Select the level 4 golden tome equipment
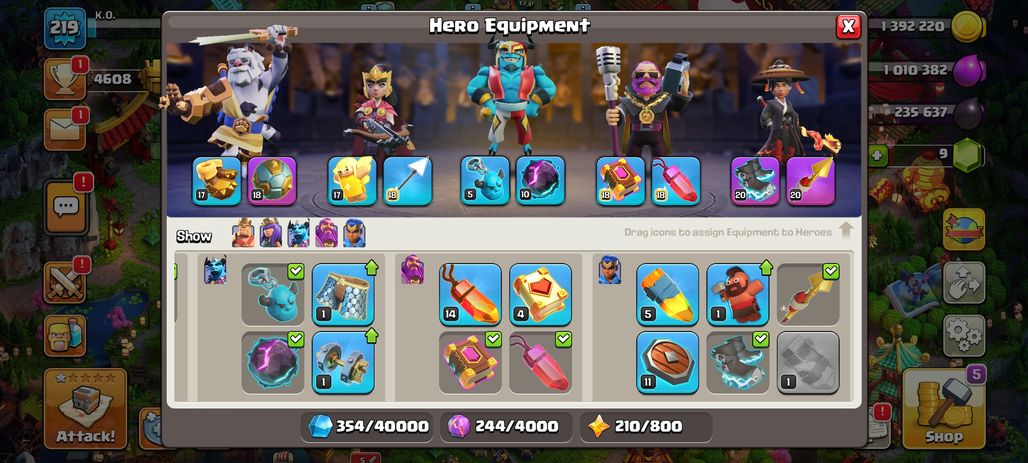This screenshot has height=463, width=1028. (540, 294)
